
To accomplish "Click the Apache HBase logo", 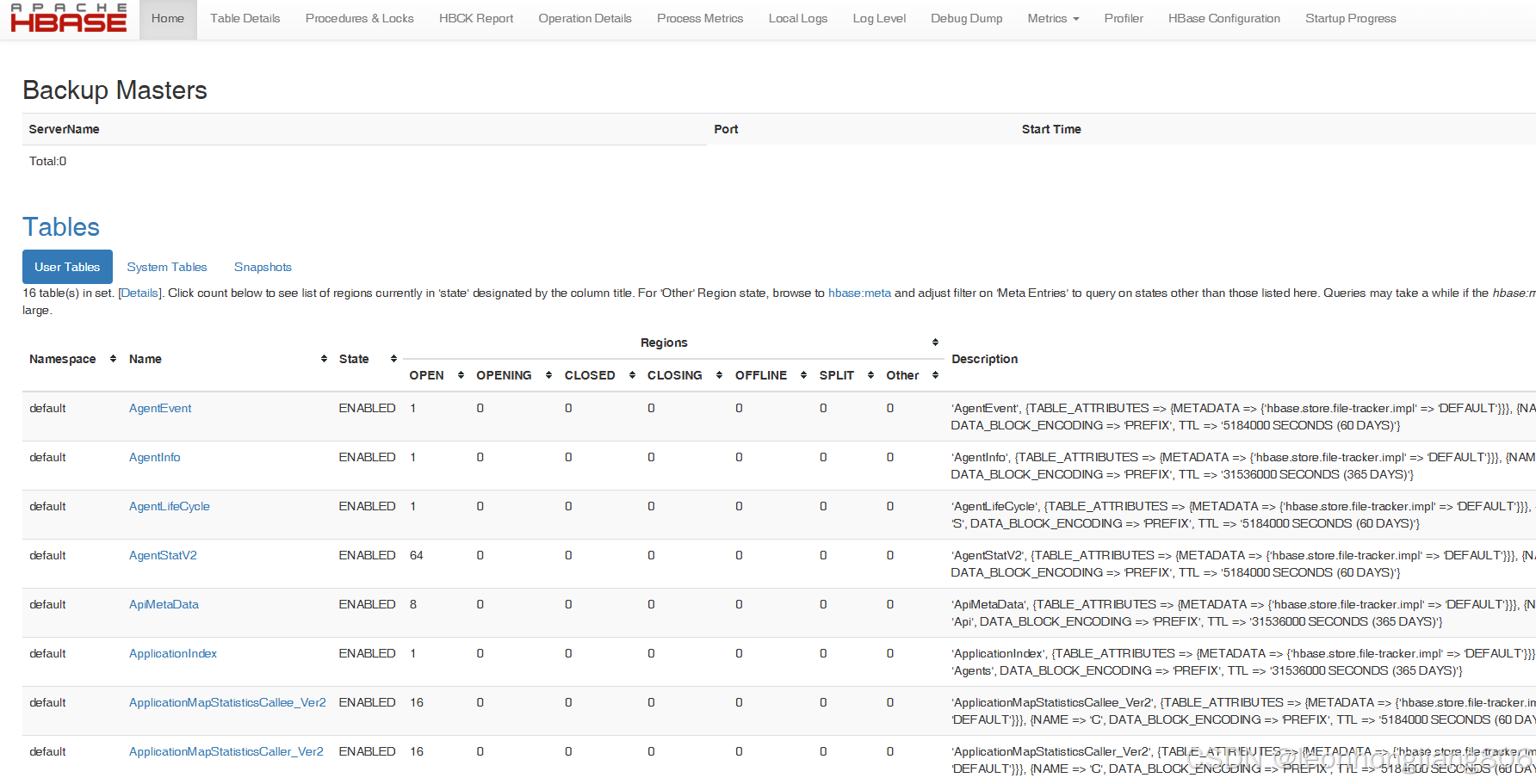I will tap(69, 18).
